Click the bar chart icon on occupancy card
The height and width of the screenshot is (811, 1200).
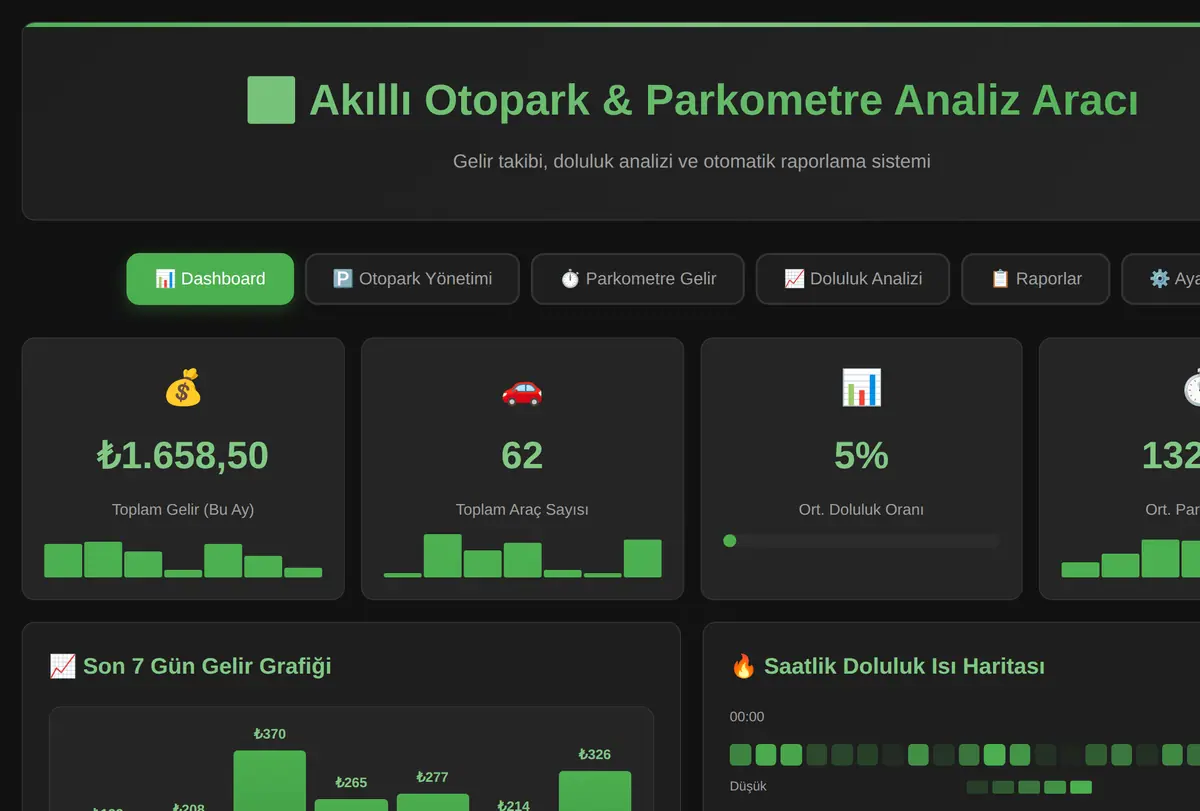click(x=861, y=388)
